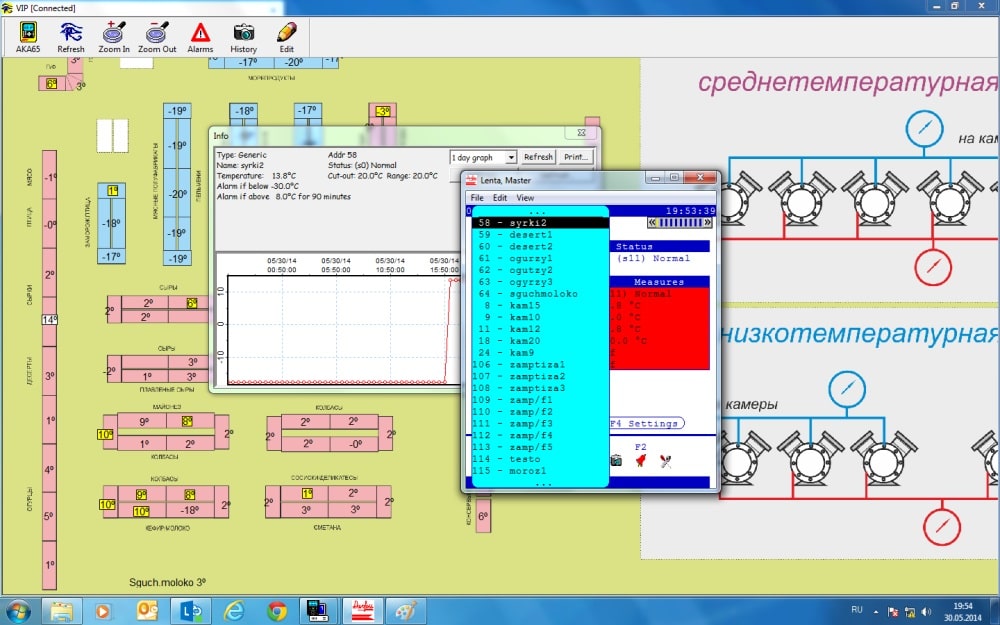Open F4 Settings in Lenta window
The width and height of the screenshot is (1000, 625).
645,423
